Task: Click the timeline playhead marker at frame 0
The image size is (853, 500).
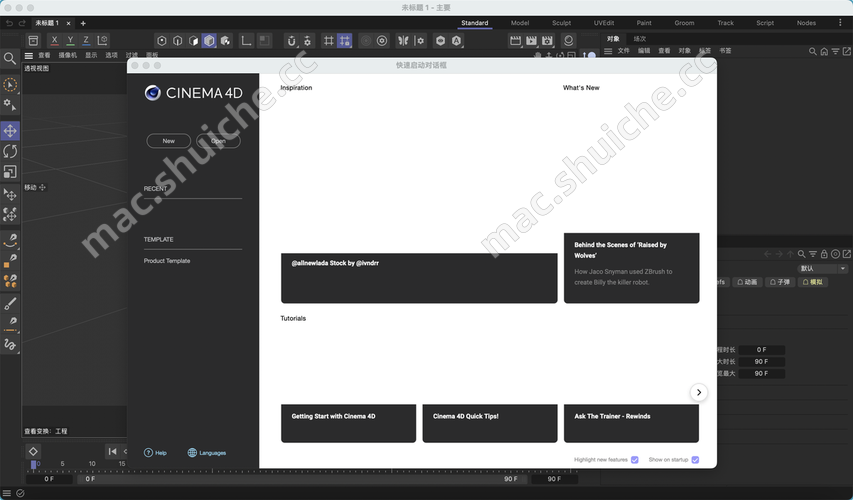Action: click(33, 465)
